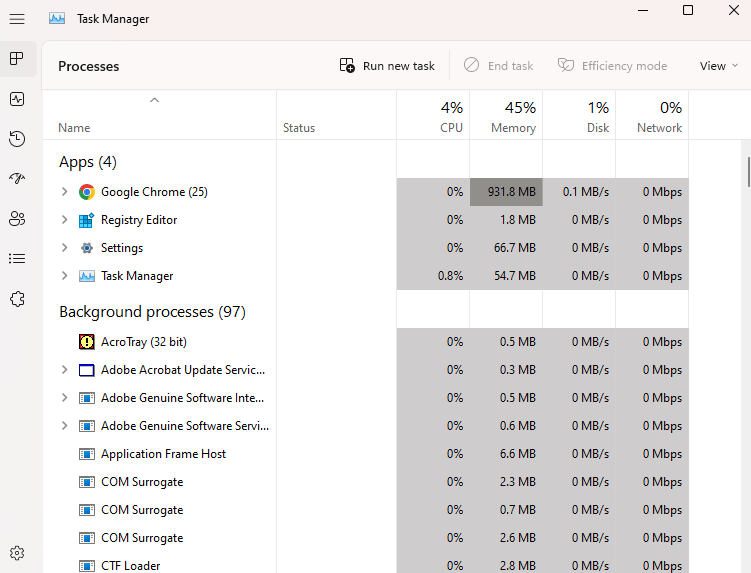Sort by Memory column header
Viewport: 751px width, 573px height.
506,116
